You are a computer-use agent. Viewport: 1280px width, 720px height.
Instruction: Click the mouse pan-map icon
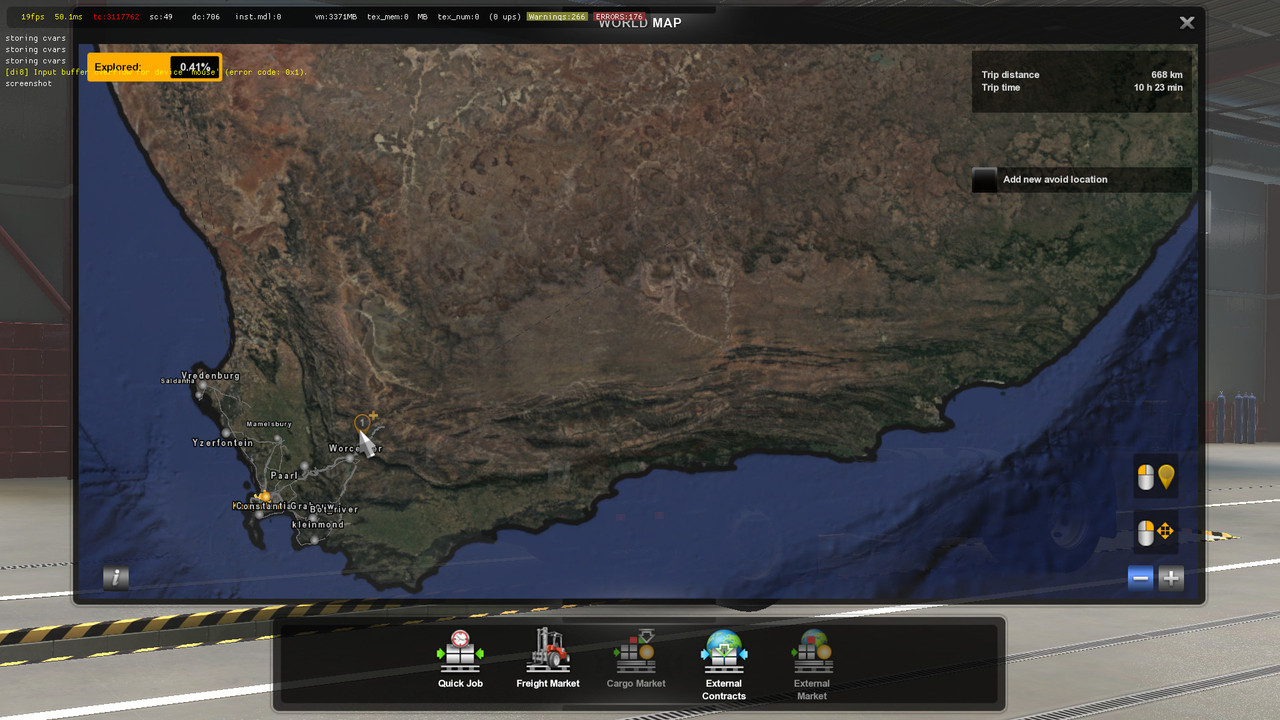[1155, 533]
